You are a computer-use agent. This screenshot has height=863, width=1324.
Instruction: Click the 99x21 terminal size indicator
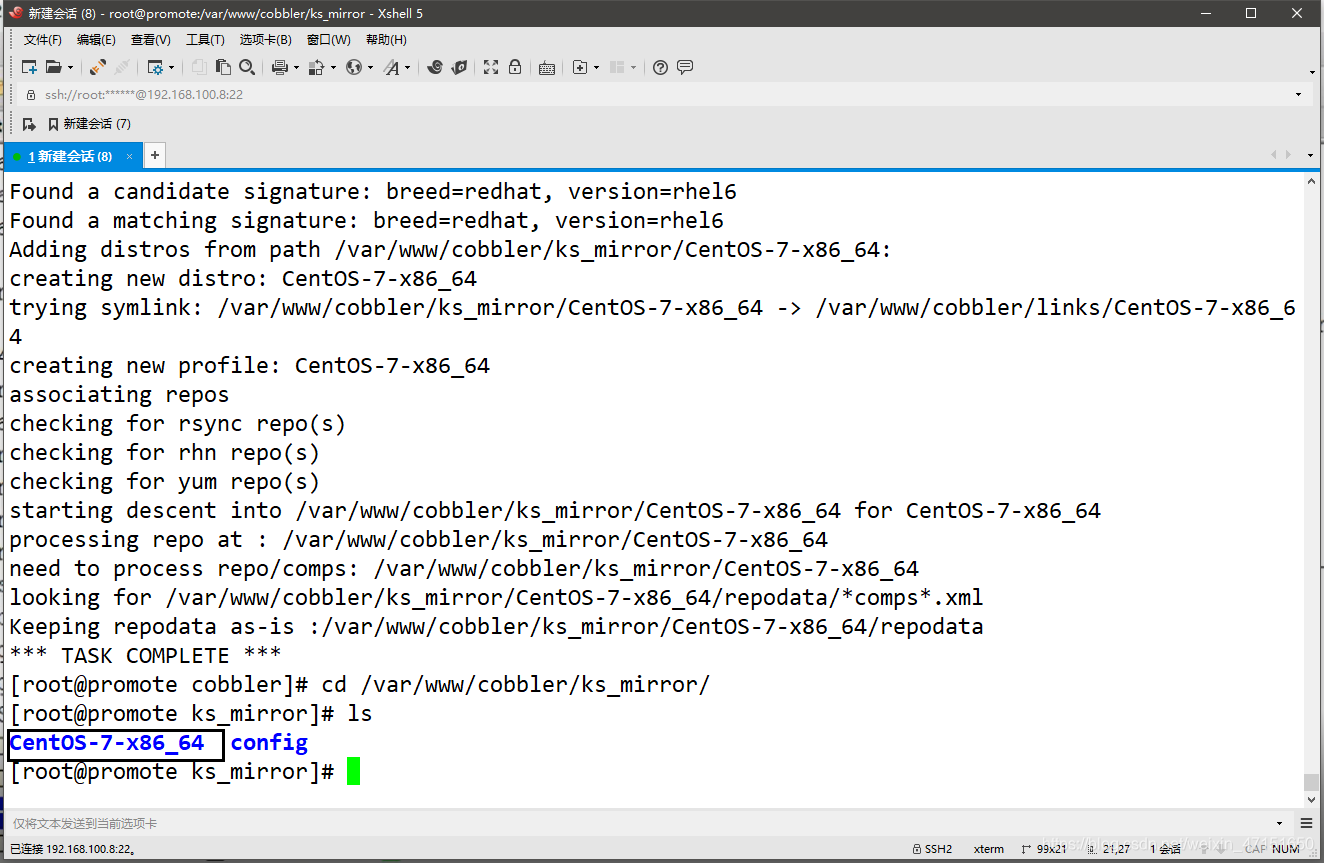click(x=1043, y=849)
